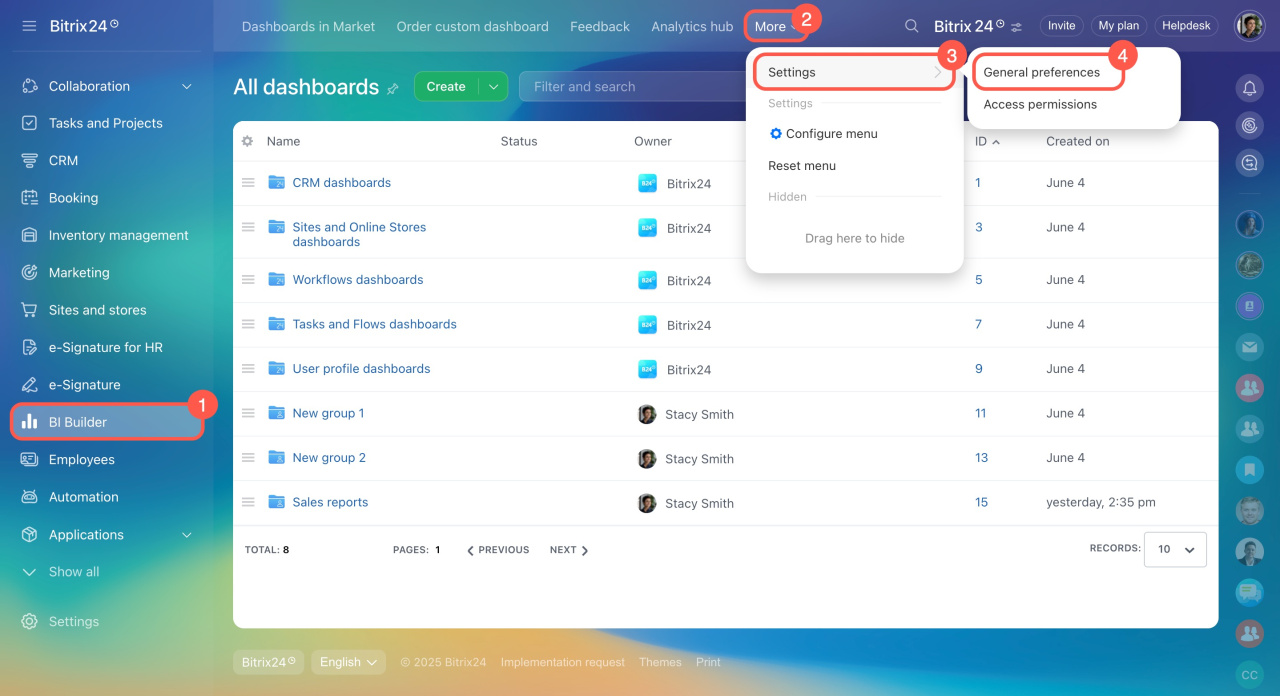
Task: Open the Feedback menu item
Action: coord(600,26)
